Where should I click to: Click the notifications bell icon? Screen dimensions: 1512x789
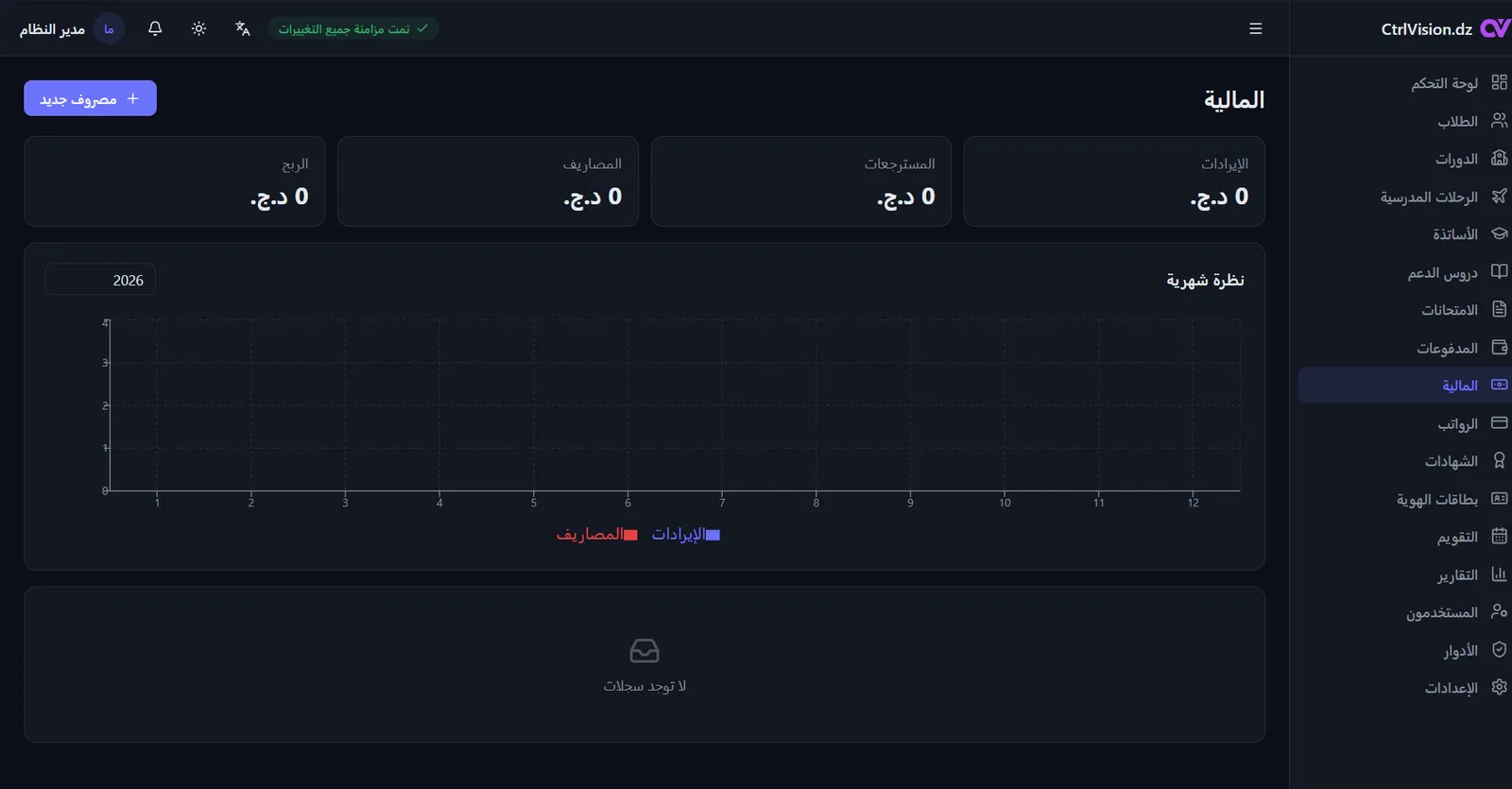click(x=155, y=28)
